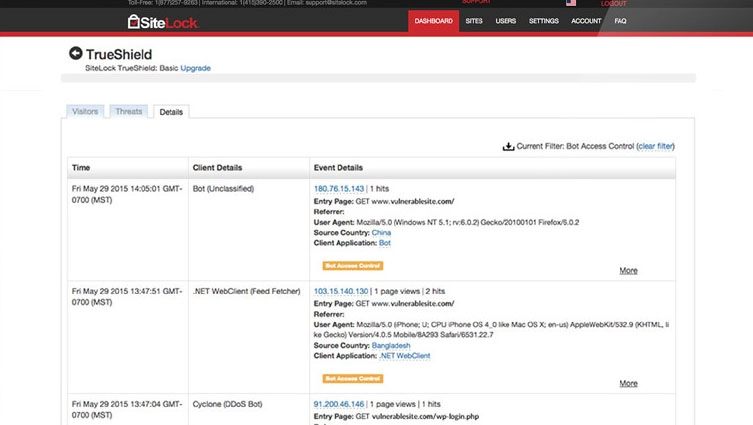Click the Upgrade link
Viewport: 753px width, 425px height.
(195, 68)
